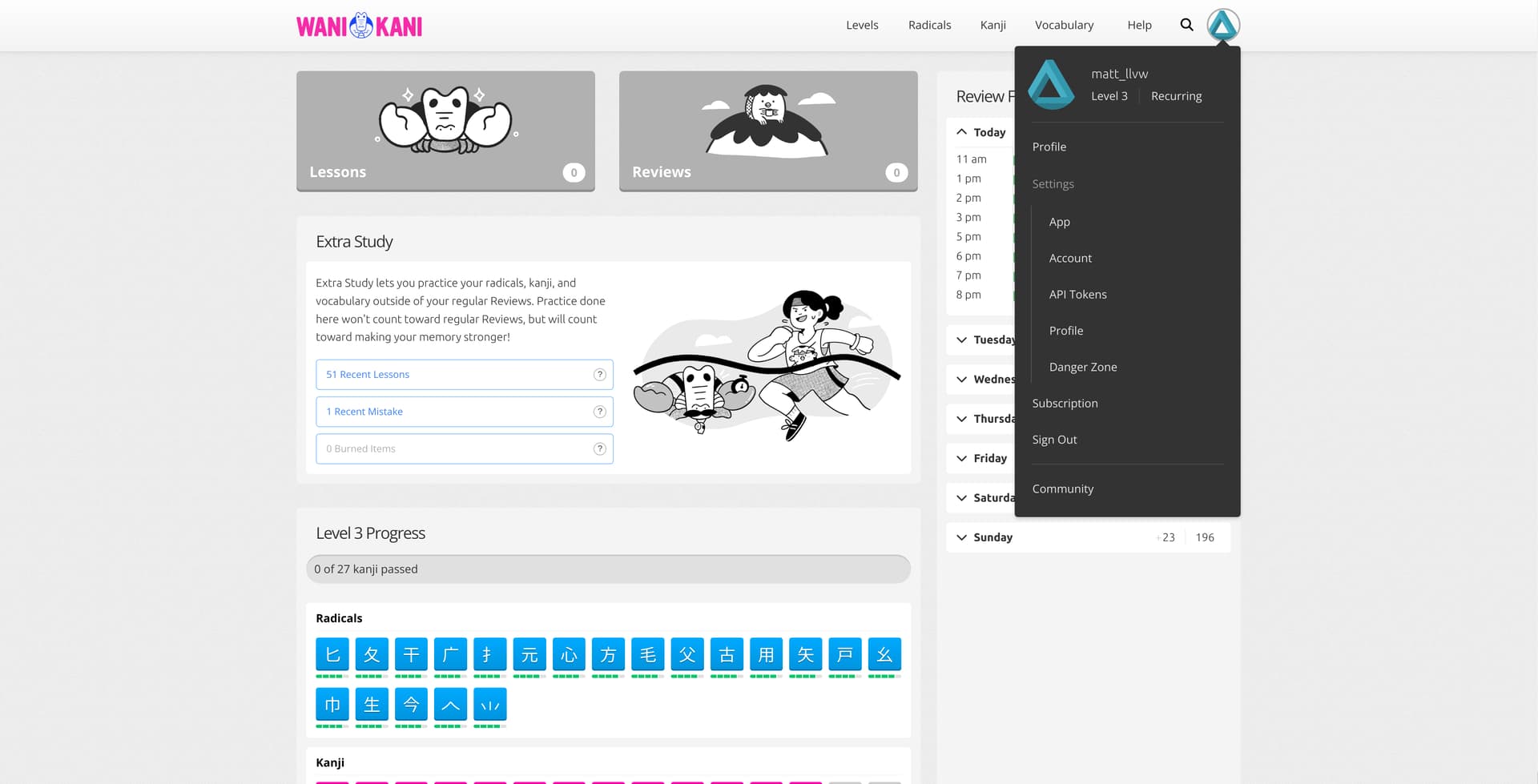The width and height of the screenshot is (1538, 784).
Task: Open the WaniKani logo home link
Action: coord(359,26)
